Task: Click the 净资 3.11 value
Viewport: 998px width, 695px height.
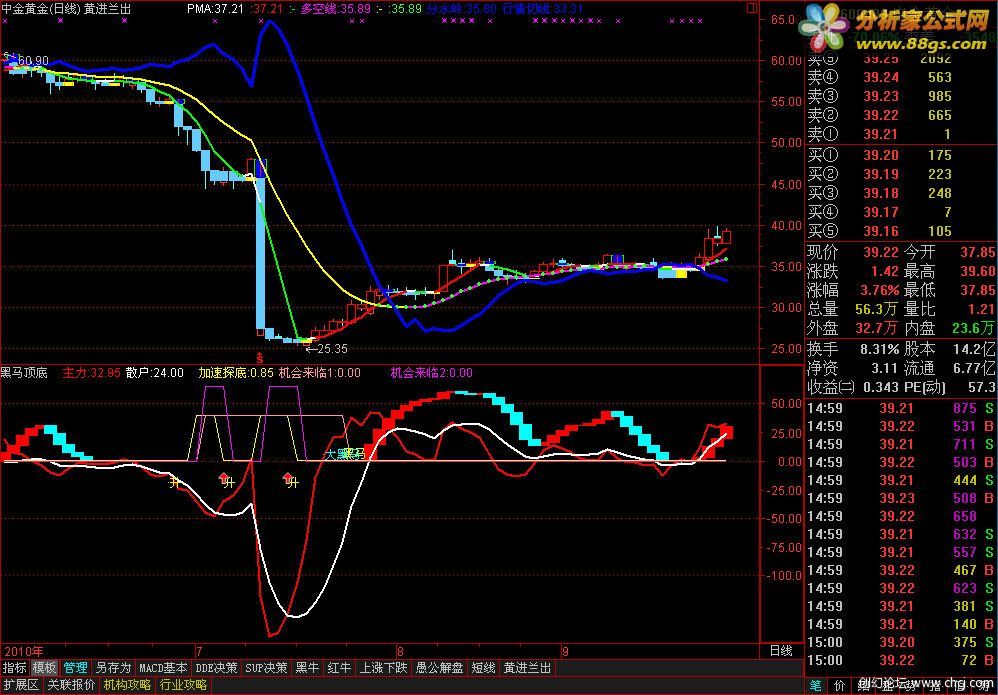Action: tap(885, 368)
